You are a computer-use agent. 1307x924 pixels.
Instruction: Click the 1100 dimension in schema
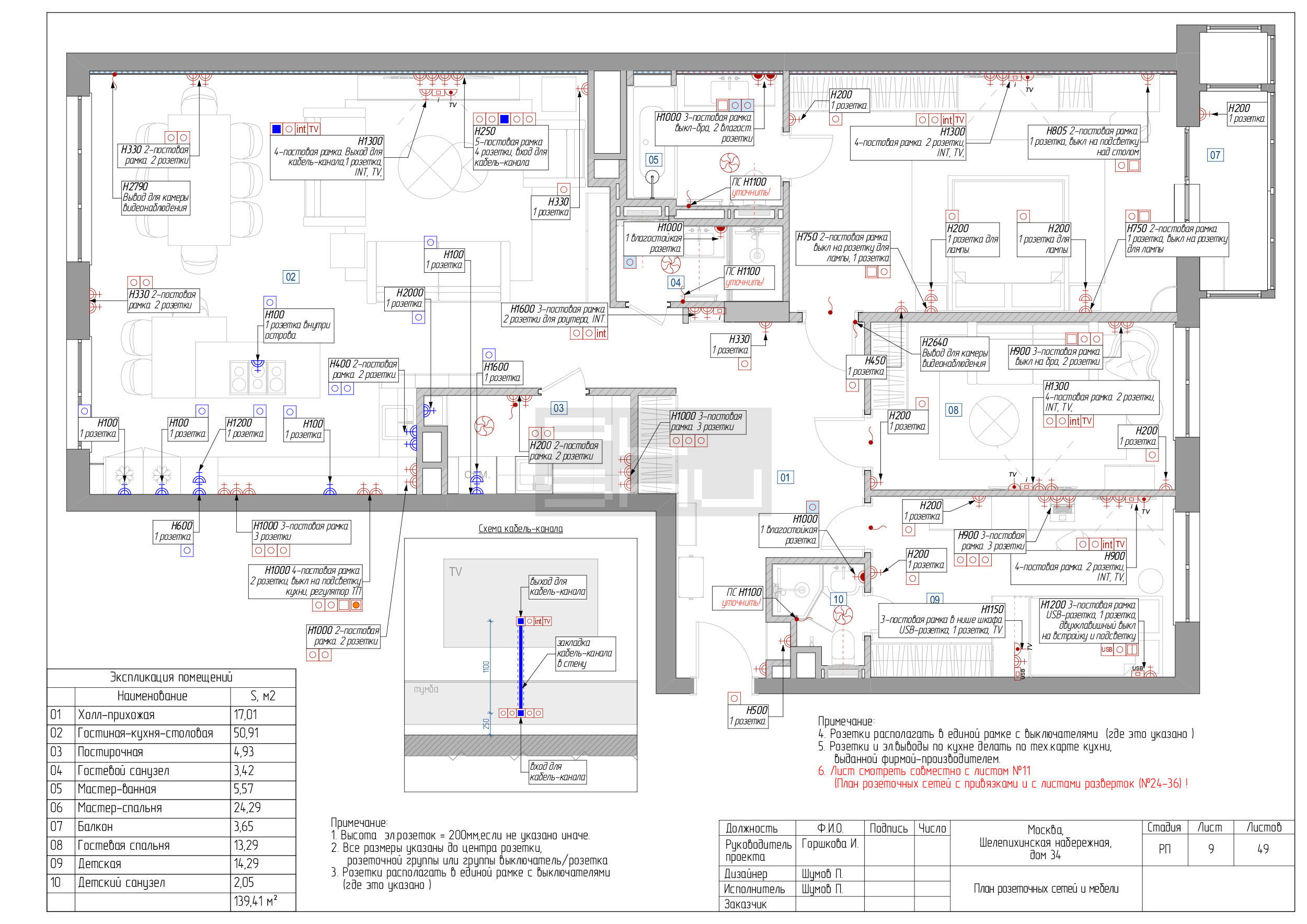coord(486,667)
